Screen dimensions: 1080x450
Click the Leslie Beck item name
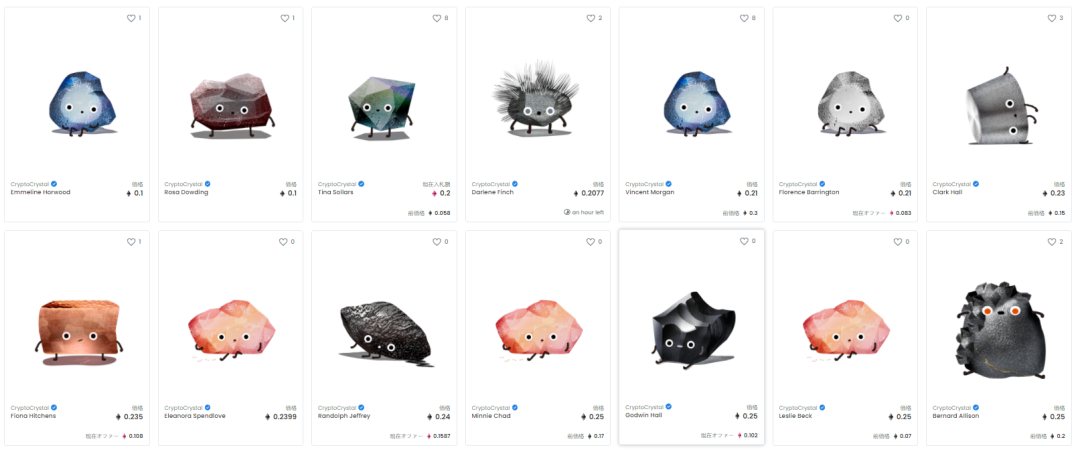coord(796,416)
